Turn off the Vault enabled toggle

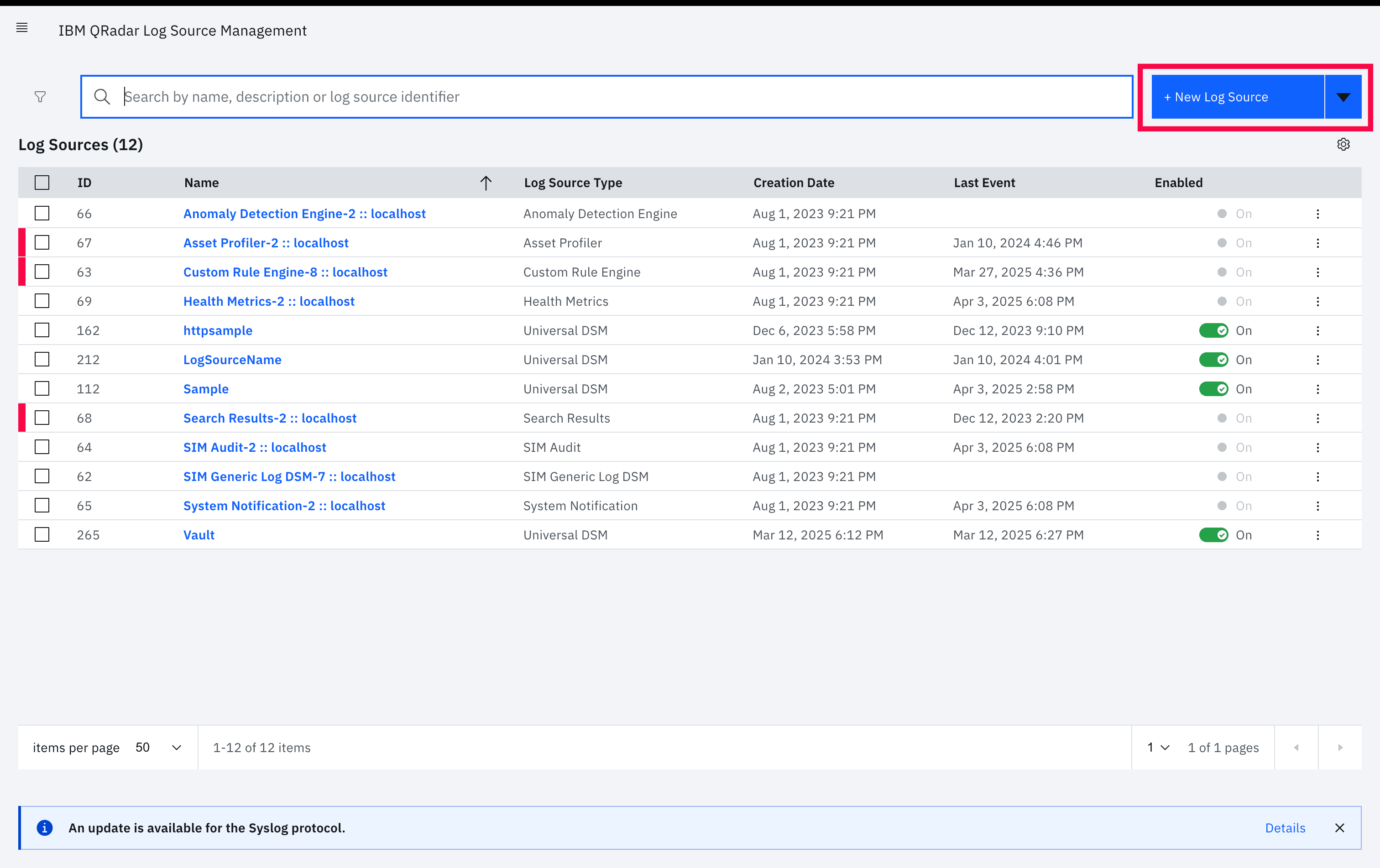point(1213,535)
